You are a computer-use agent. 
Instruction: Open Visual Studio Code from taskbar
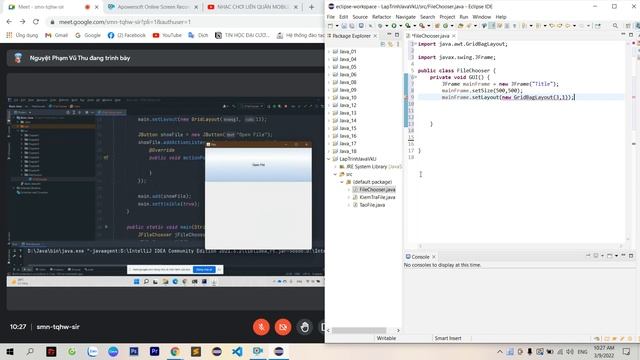point(237,351)
